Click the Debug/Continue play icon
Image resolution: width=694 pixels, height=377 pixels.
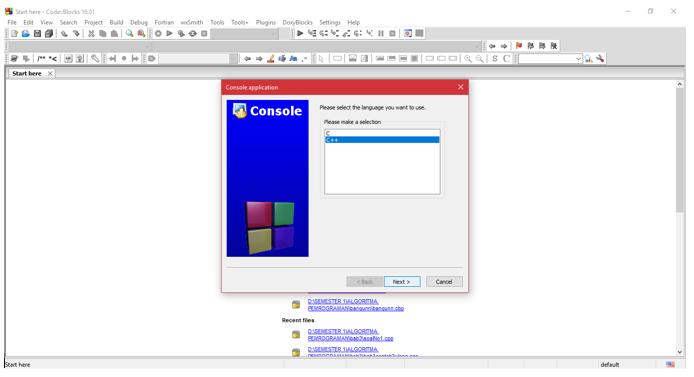(x=300, y=34)
